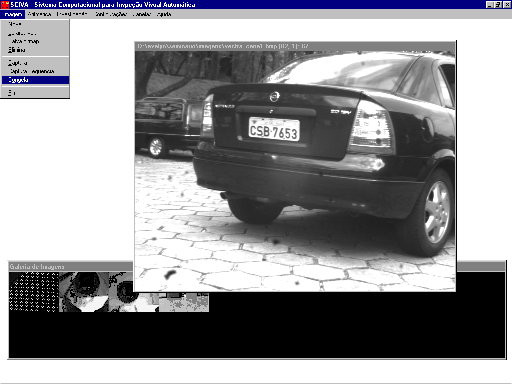This screenshot has width=512, height=384.
Task: Select the gray mosaic thumbnail in the gallery
Action: (184, 302)
